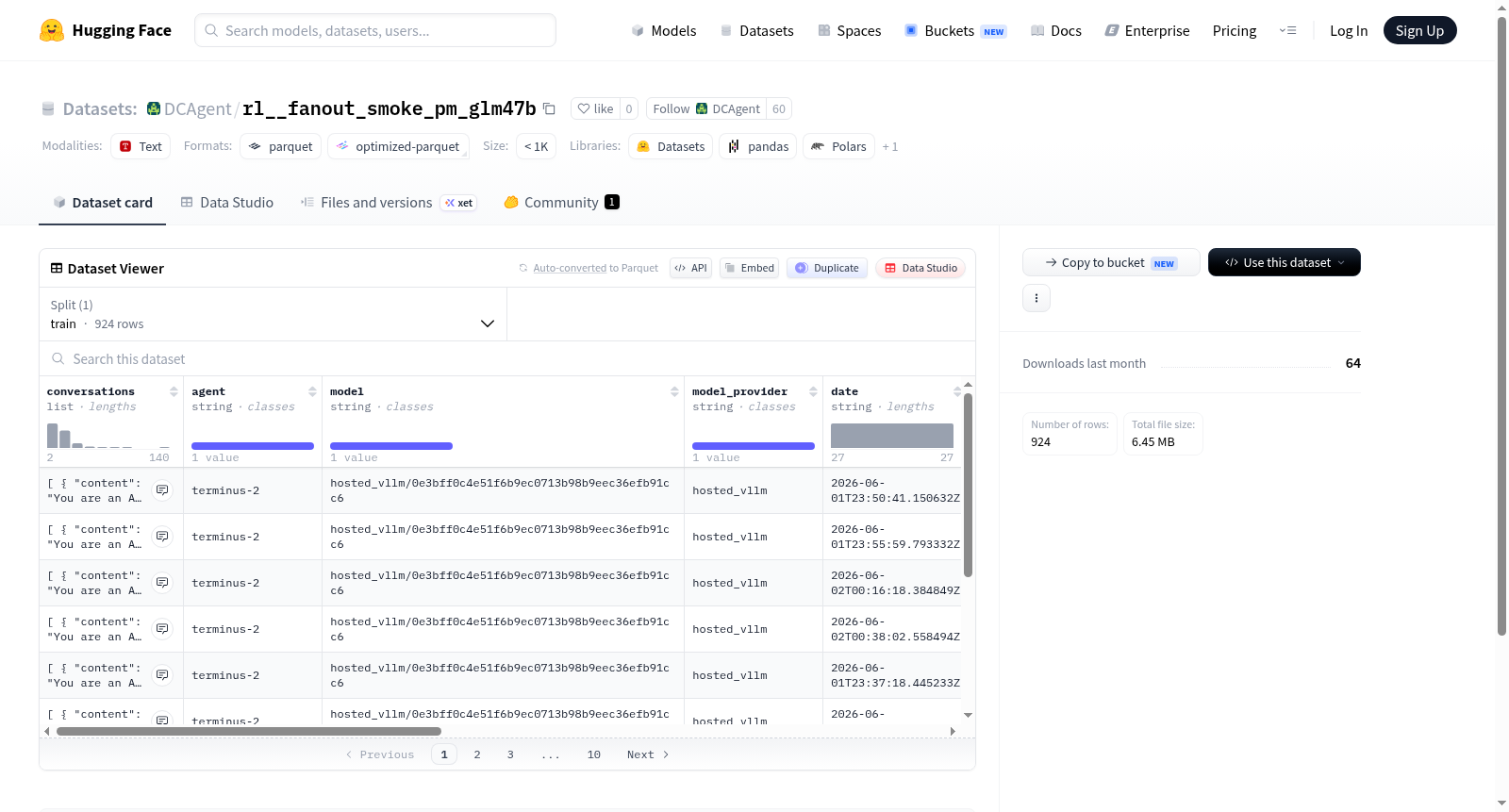Viewport: 1509px width, 812px height.
Task: Select the Polars library tag
Action: tap(839, 146)
